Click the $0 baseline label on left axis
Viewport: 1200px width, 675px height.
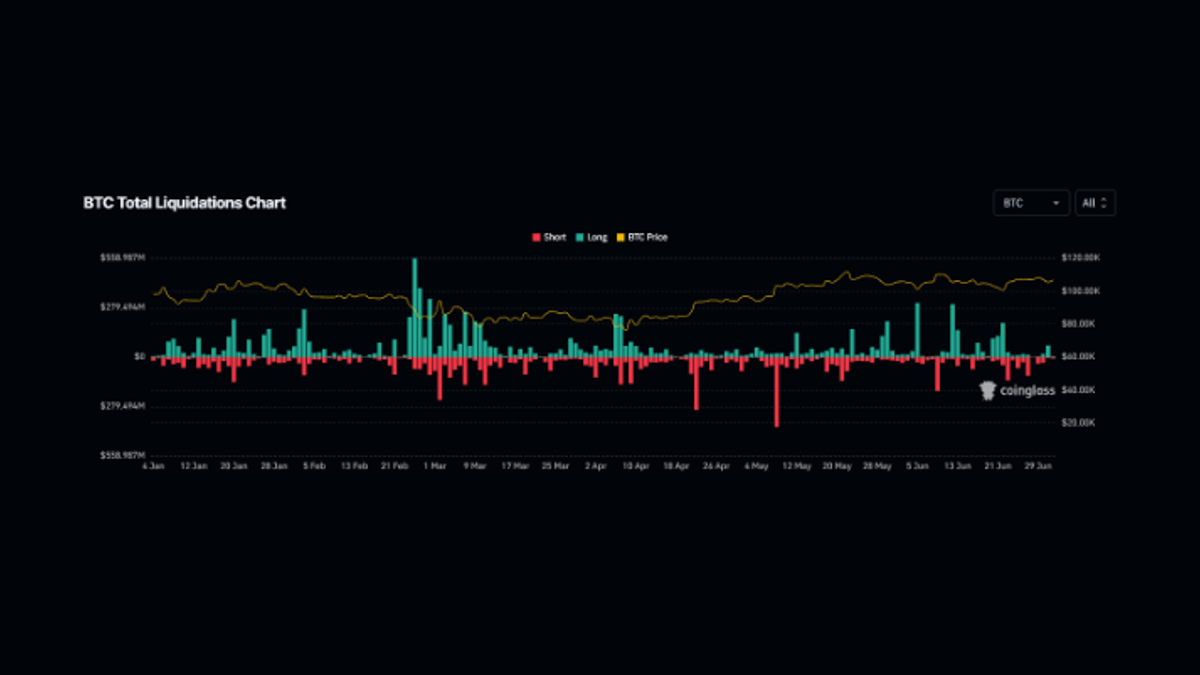139,356
